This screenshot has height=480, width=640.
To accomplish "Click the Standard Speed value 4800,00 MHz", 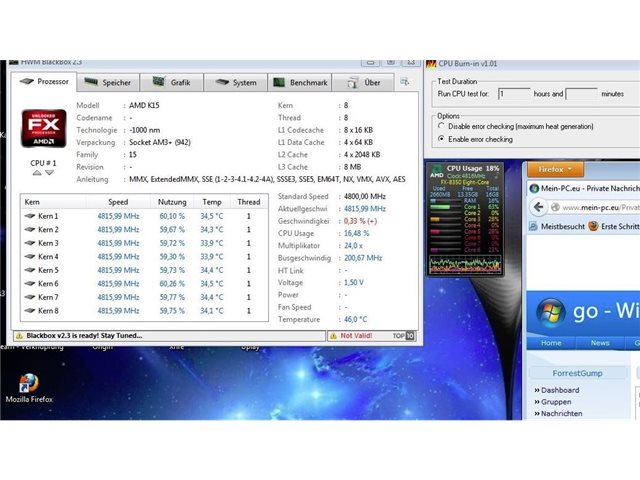I will 364,196.
